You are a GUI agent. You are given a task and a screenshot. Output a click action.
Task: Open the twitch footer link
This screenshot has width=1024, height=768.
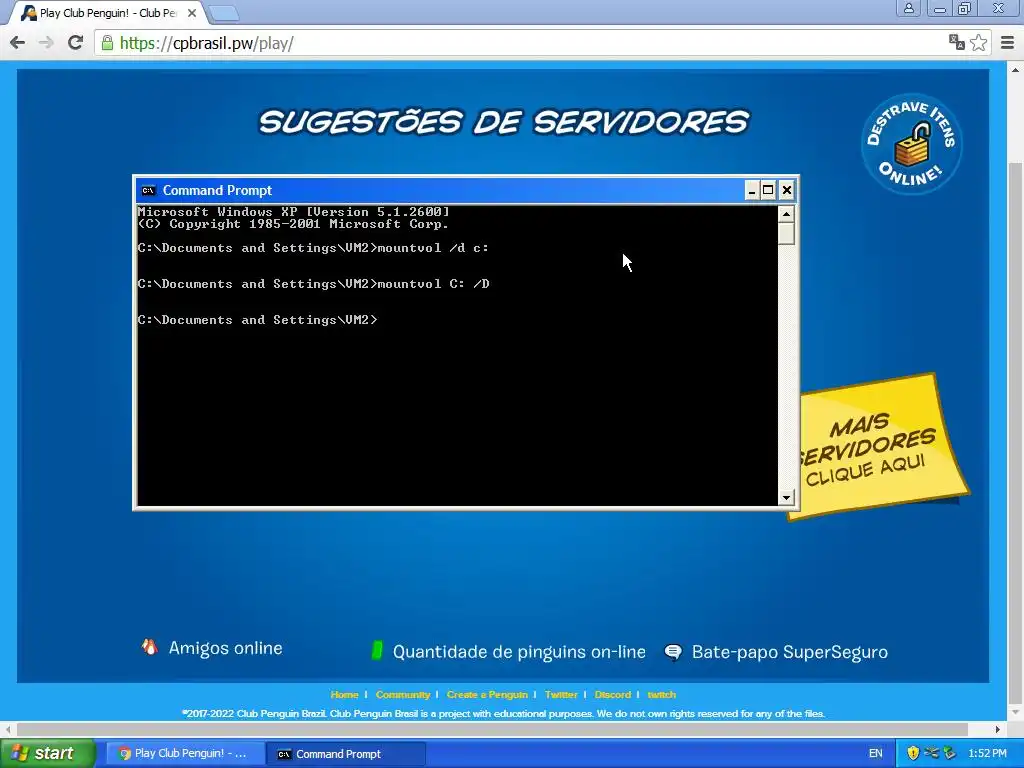coord(662,694)
